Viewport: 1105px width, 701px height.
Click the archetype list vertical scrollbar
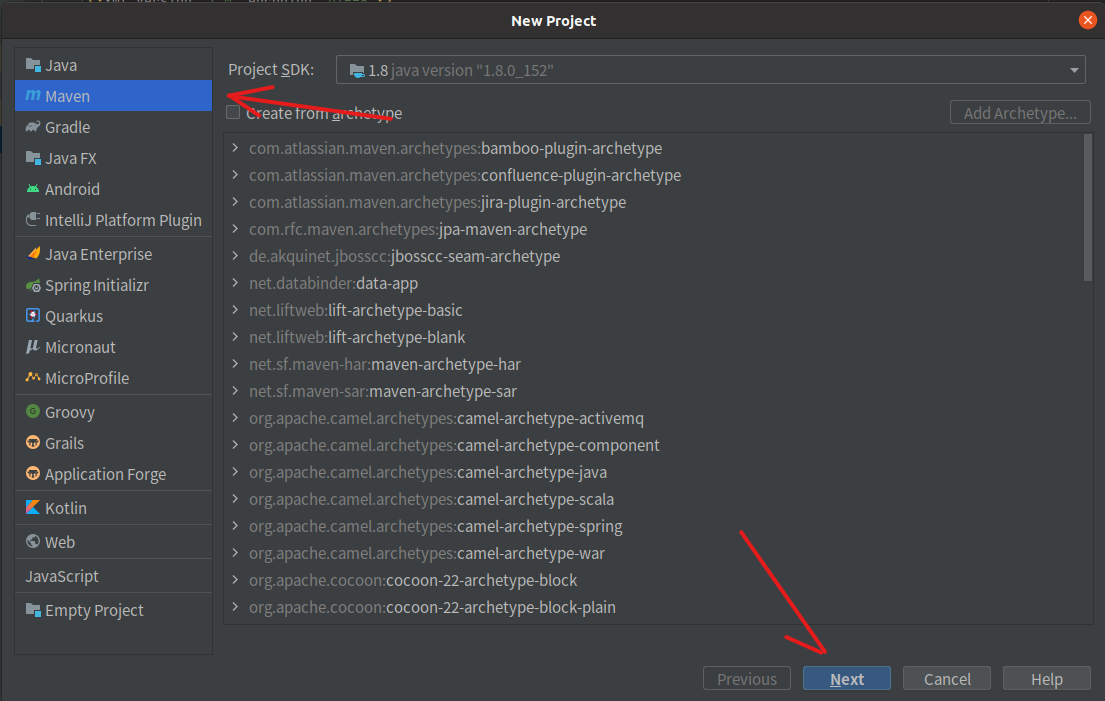(1087, 209)
